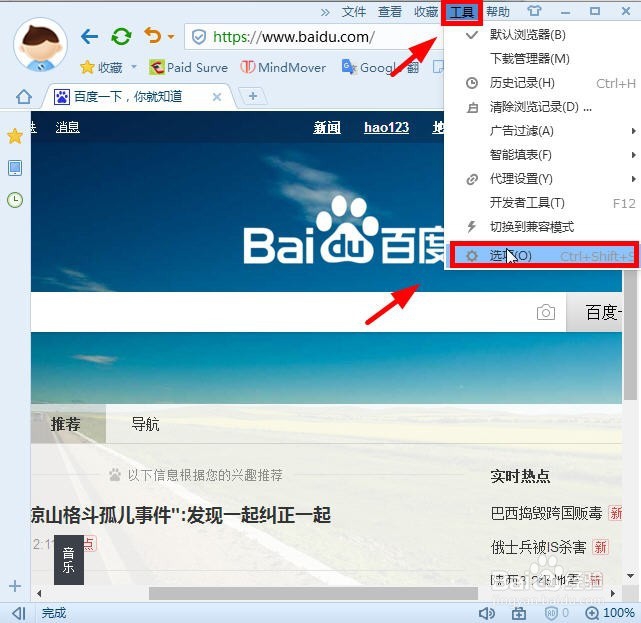This screenshot has height=623, width=641.
Task: Open the Google translate bookmark
Action: tap(380, 67)
